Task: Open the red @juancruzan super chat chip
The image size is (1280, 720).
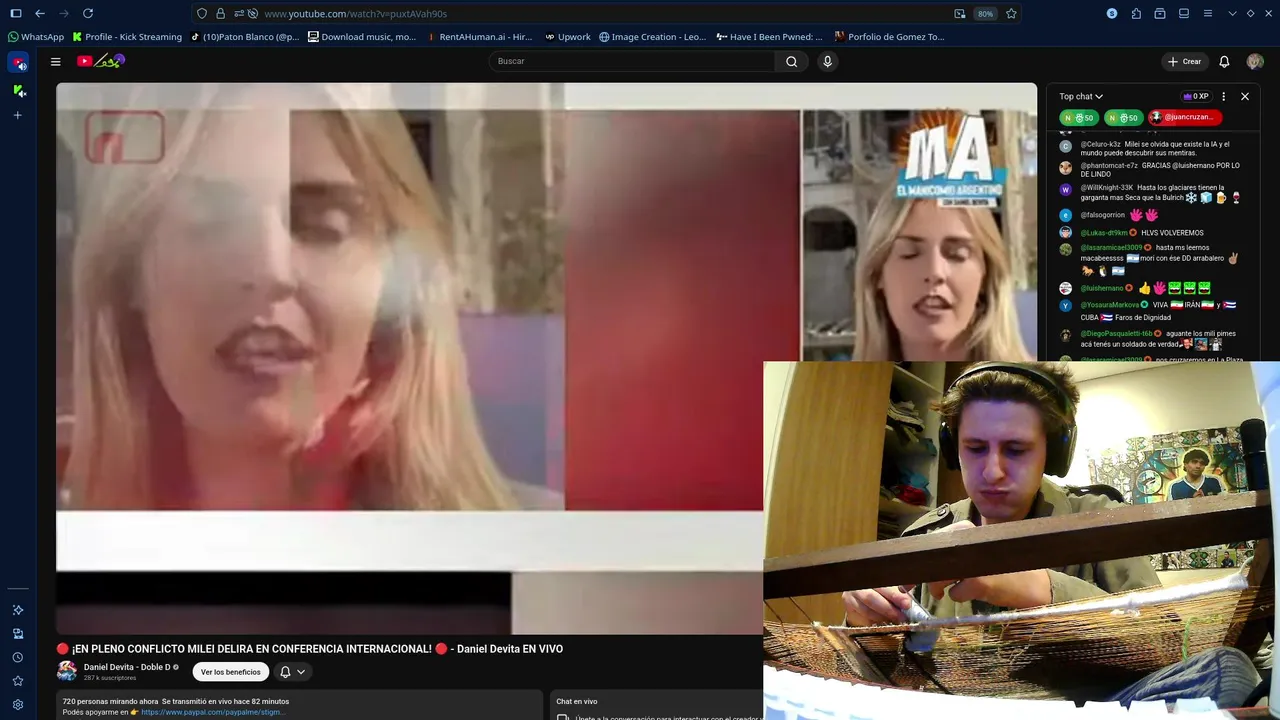Action: (1186, 117)
